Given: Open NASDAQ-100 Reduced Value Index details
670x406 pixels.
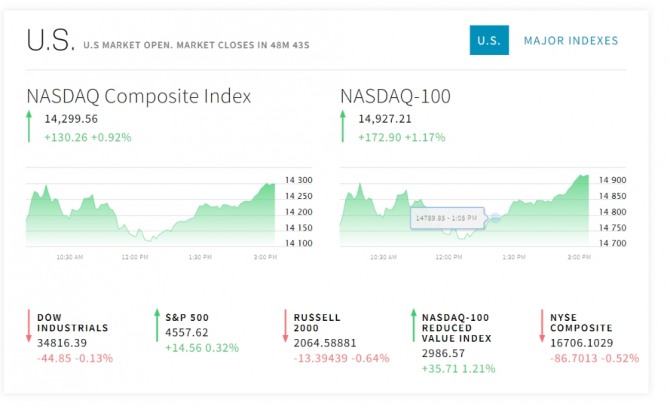Looking at the screenshot, I should (456, 328).
